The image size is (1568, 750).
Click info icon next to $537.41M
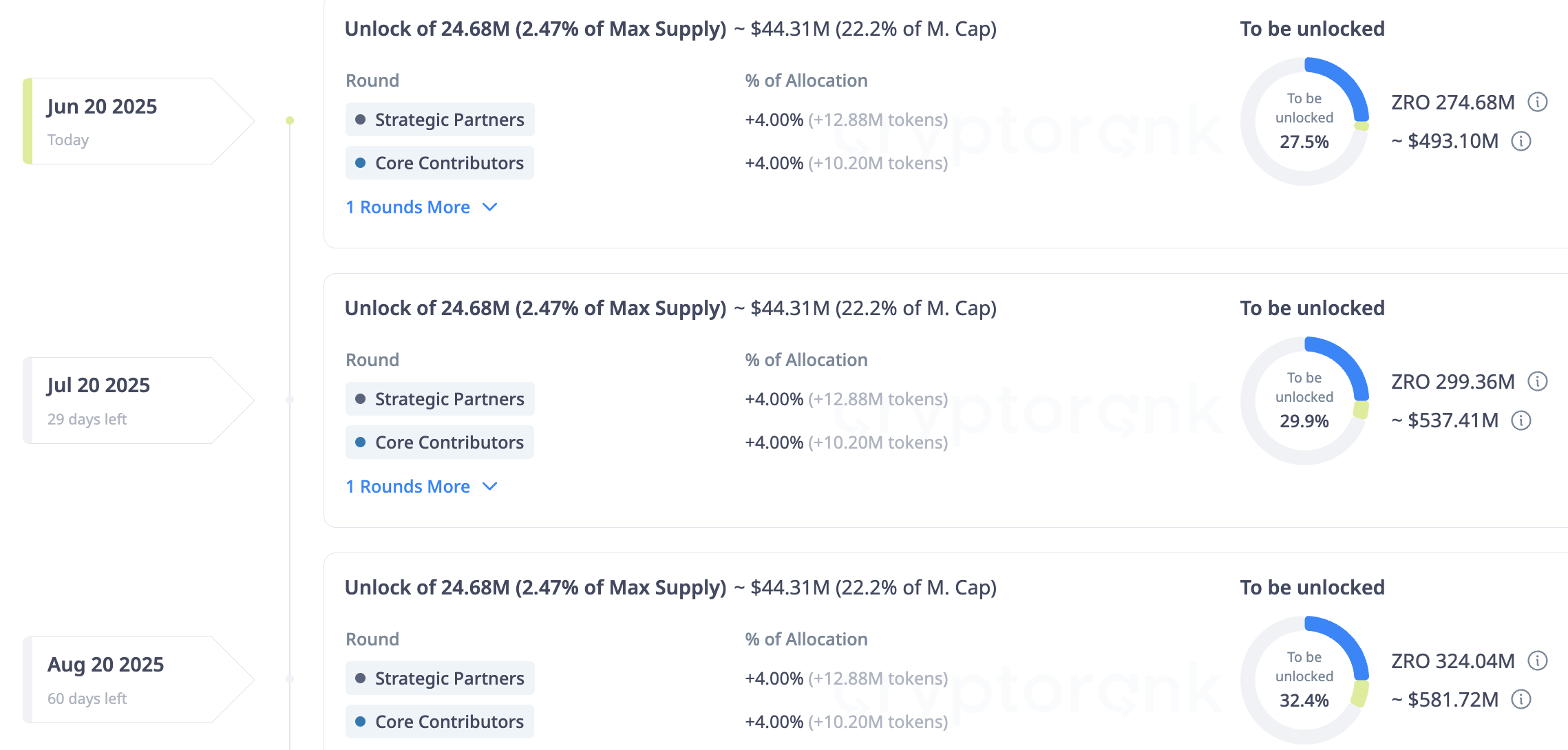click(1521, 420)
